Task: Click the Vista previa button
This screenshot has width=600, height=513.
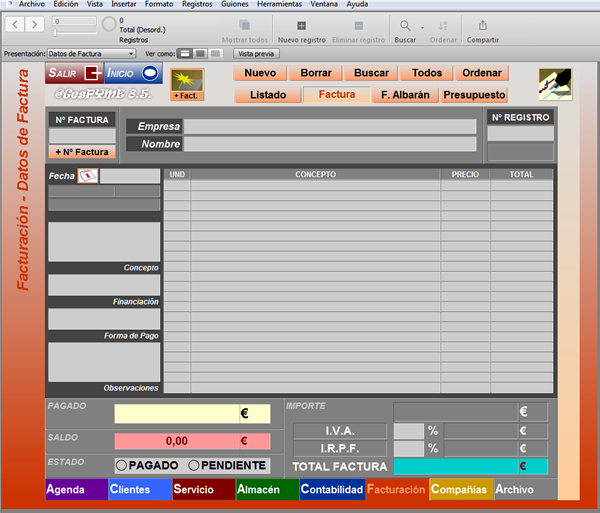Action: (x=256, y=54)
